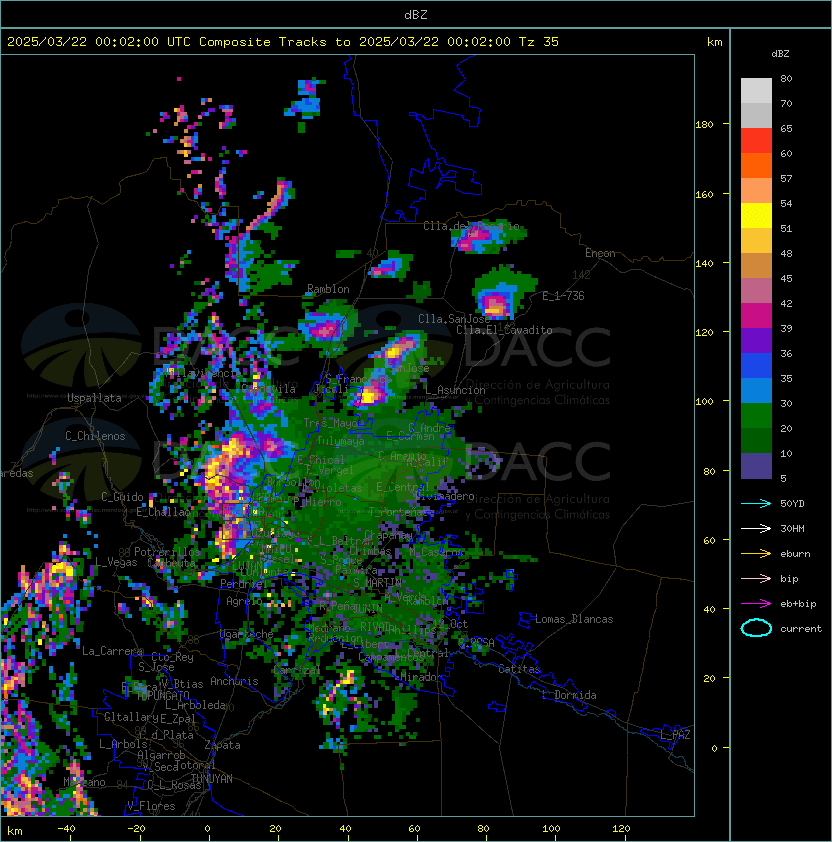The height and width of the screenshot is (842, 832).
Task: Select the purple 36-39 dBZ legend swatch
Action: point(756,341)
